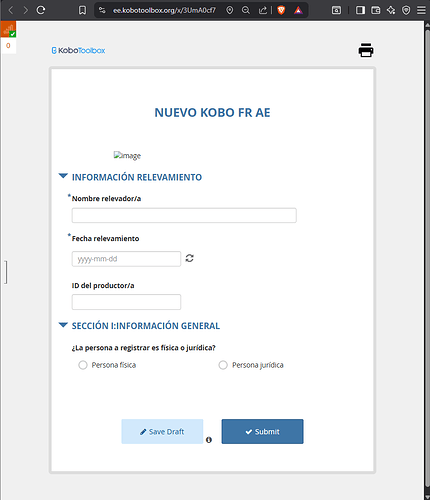This screenshot has width=430, height=500.
Task: Open the zoom magnifier icon in address bar
Action: 246,10
